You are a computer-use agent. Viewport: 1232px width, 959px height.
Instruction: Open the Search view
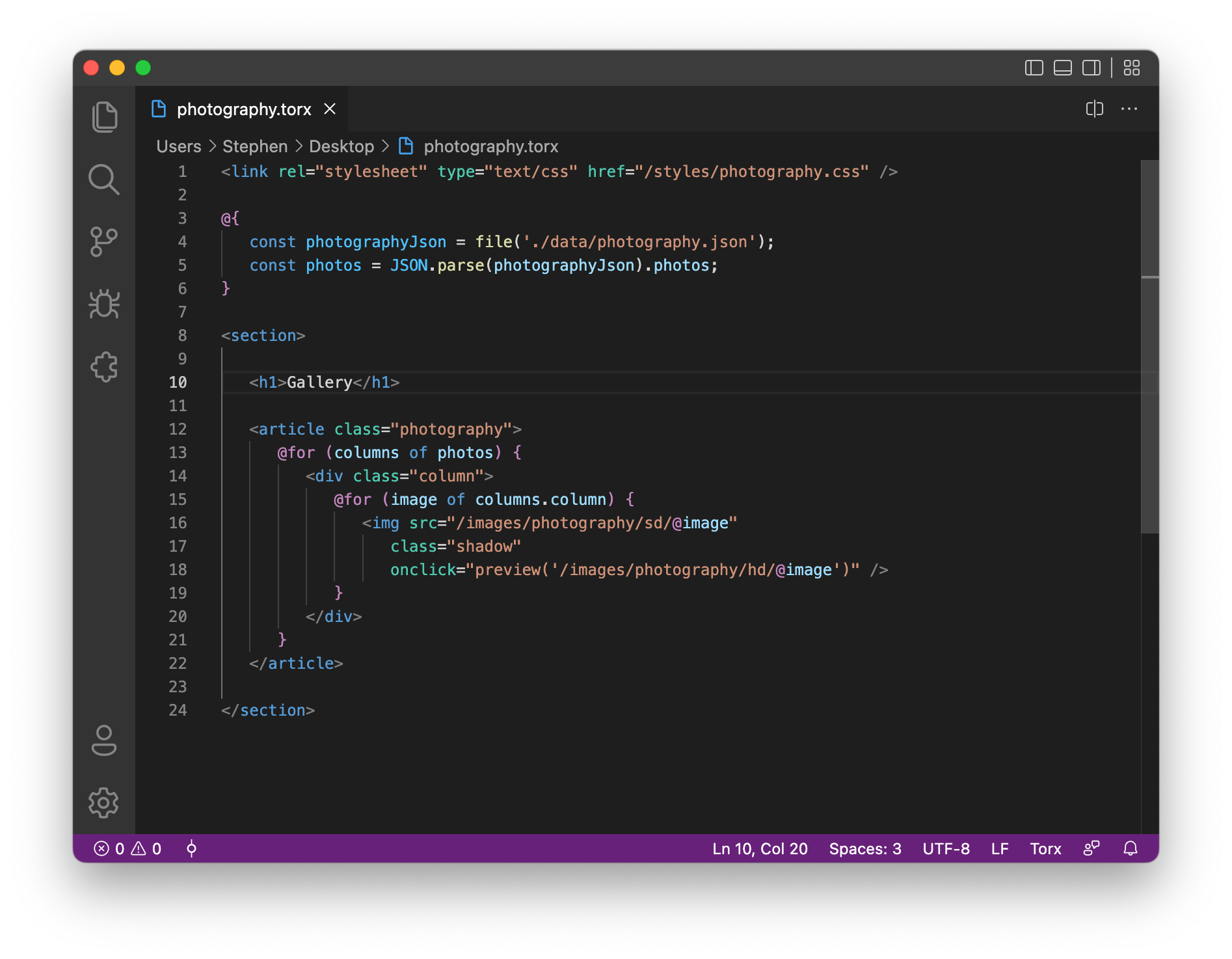point(104,180)
